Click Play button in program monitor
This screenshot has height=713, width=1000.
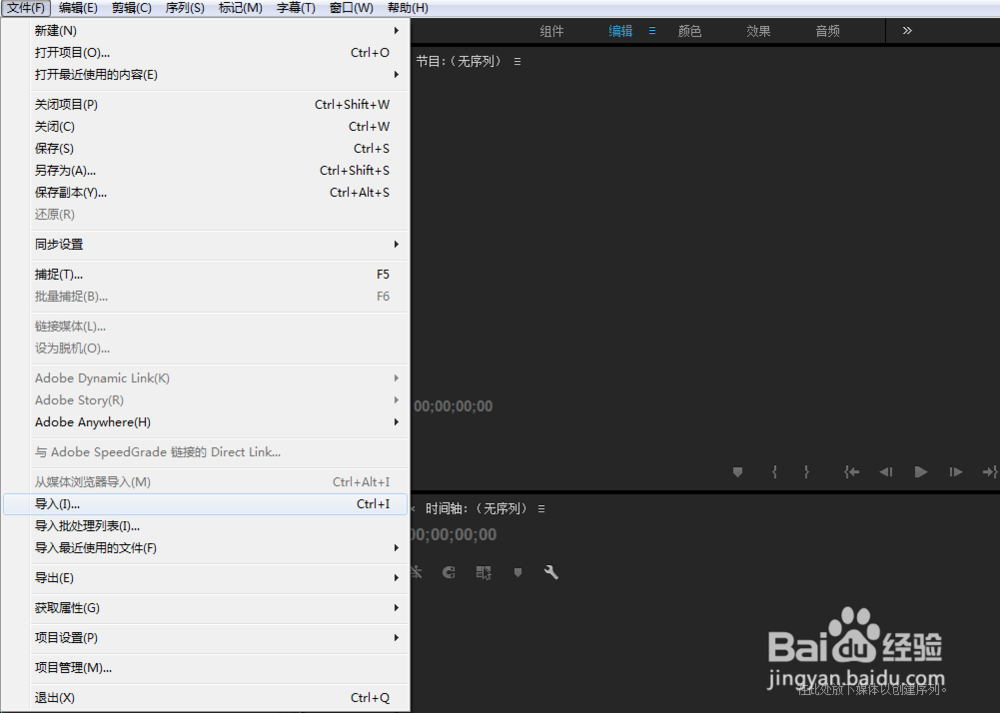click(921, 472)
